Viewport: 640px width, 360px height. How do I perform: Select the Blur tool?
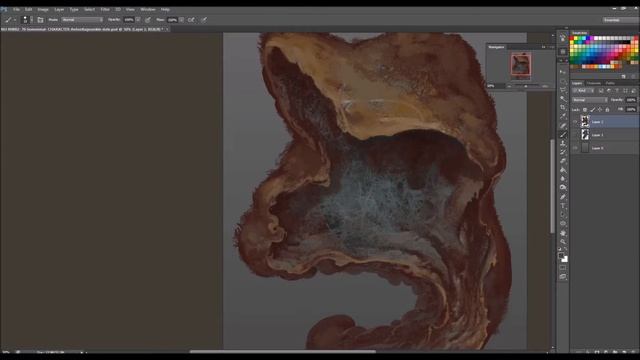coord(563,179)
